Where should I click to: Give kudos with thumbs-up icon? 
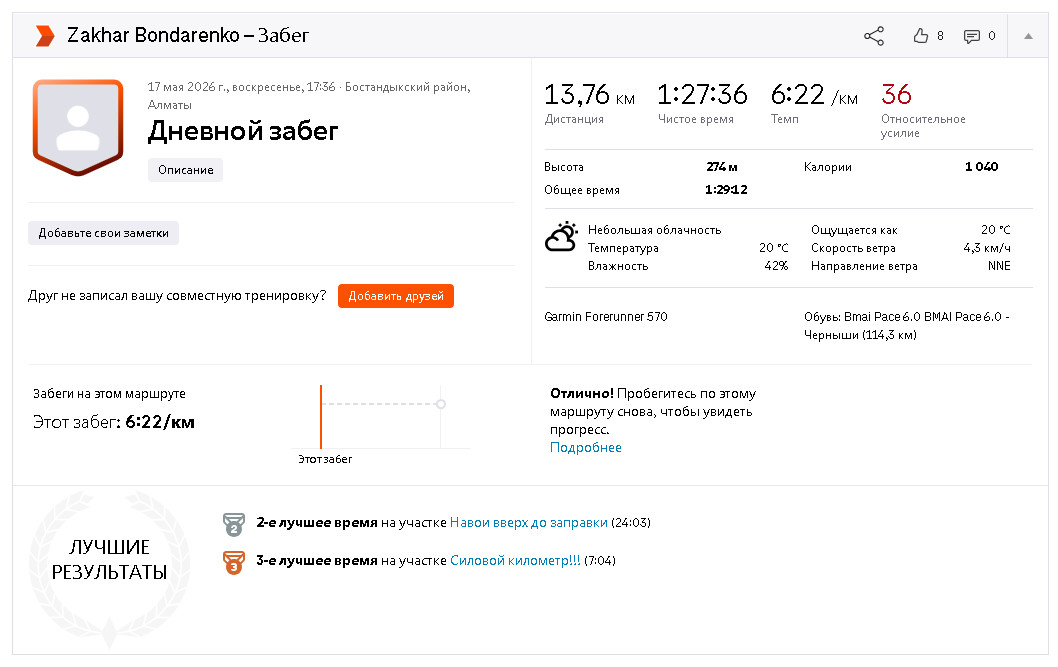(x=920, y=36)
